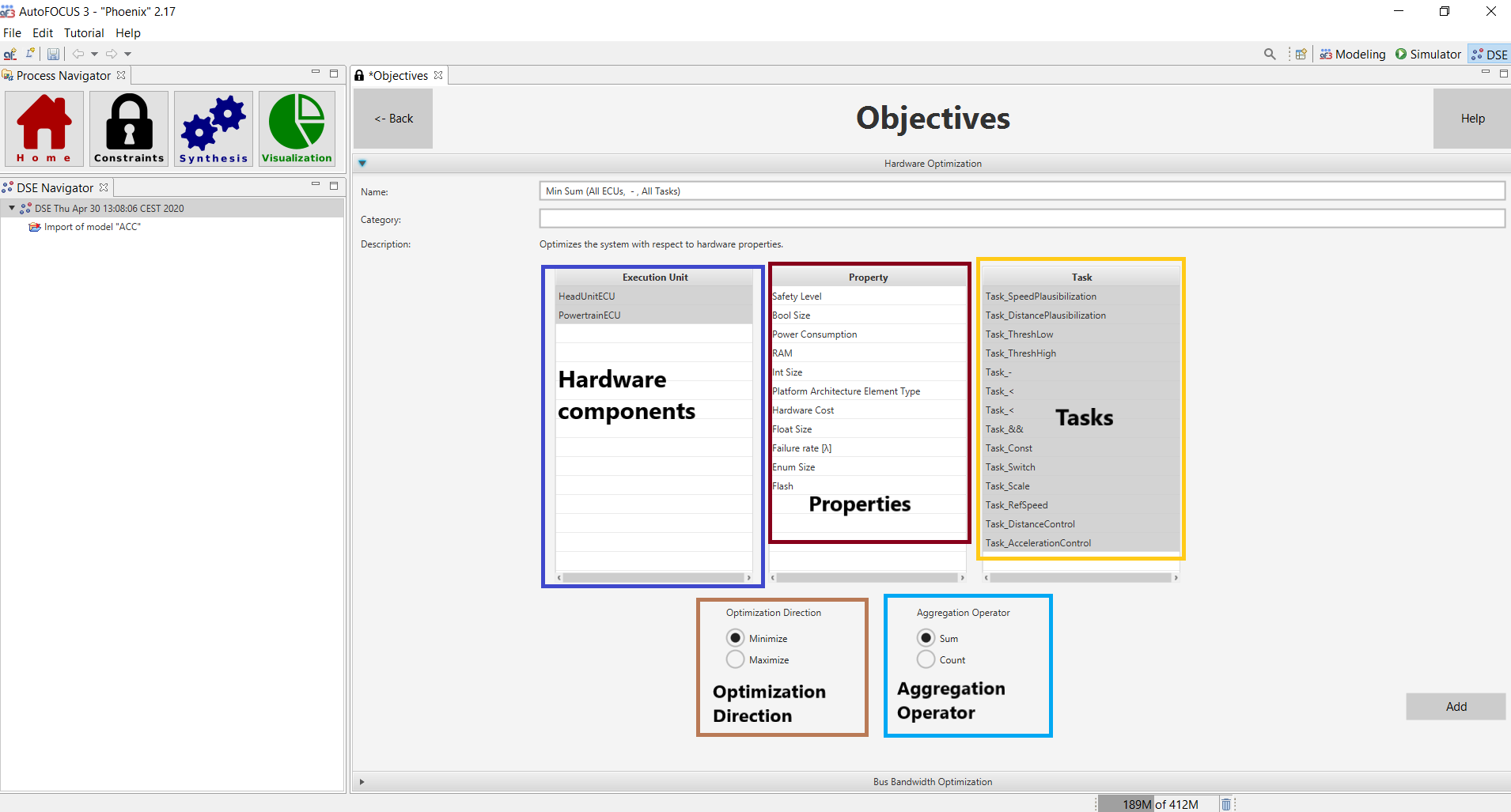Switch to the Simulator perspective
The image size is (1511, 812).
pyautogui.click(x=1428, y=54)
